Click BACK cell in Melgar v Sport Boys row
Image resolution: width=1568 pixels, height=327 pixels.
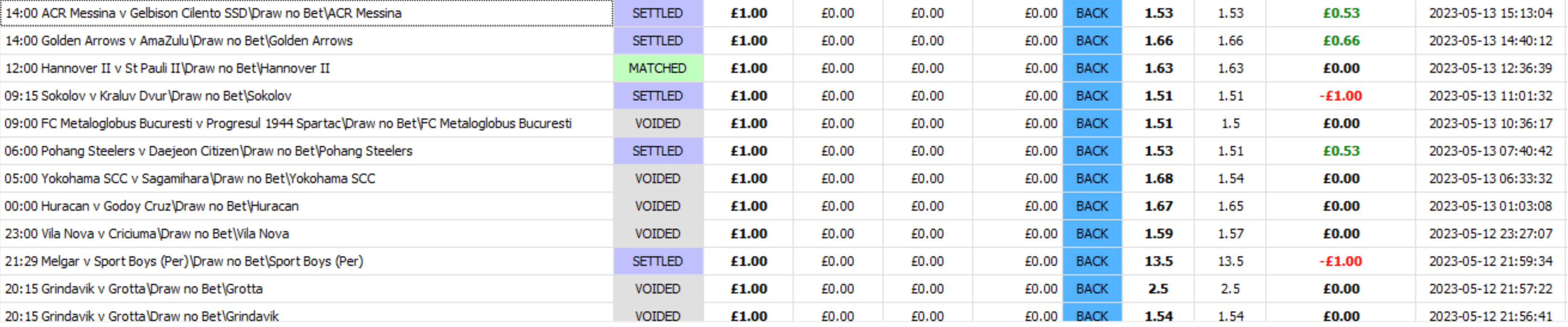(x=1092, y=261)
